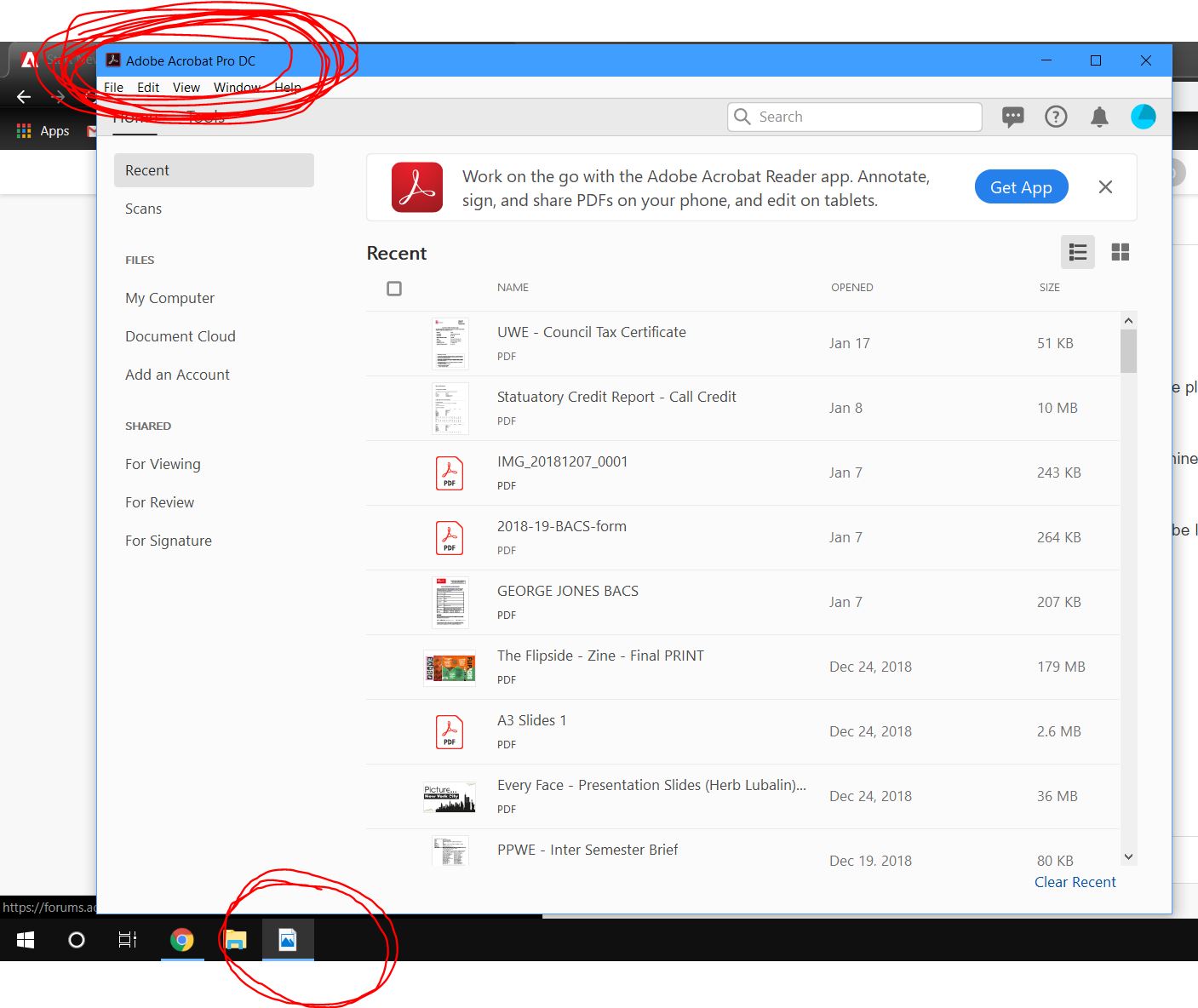This screenshot has height=1008, width=1198.
Task: Click Acrobat title bar app icon
Action: 112,60
